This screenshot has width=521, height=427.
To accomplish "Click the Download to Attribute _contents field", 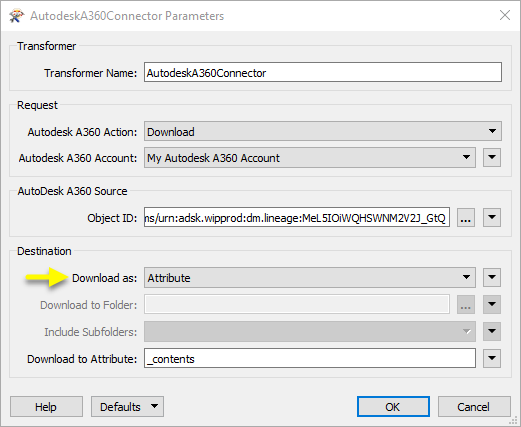I will (310, 358).
